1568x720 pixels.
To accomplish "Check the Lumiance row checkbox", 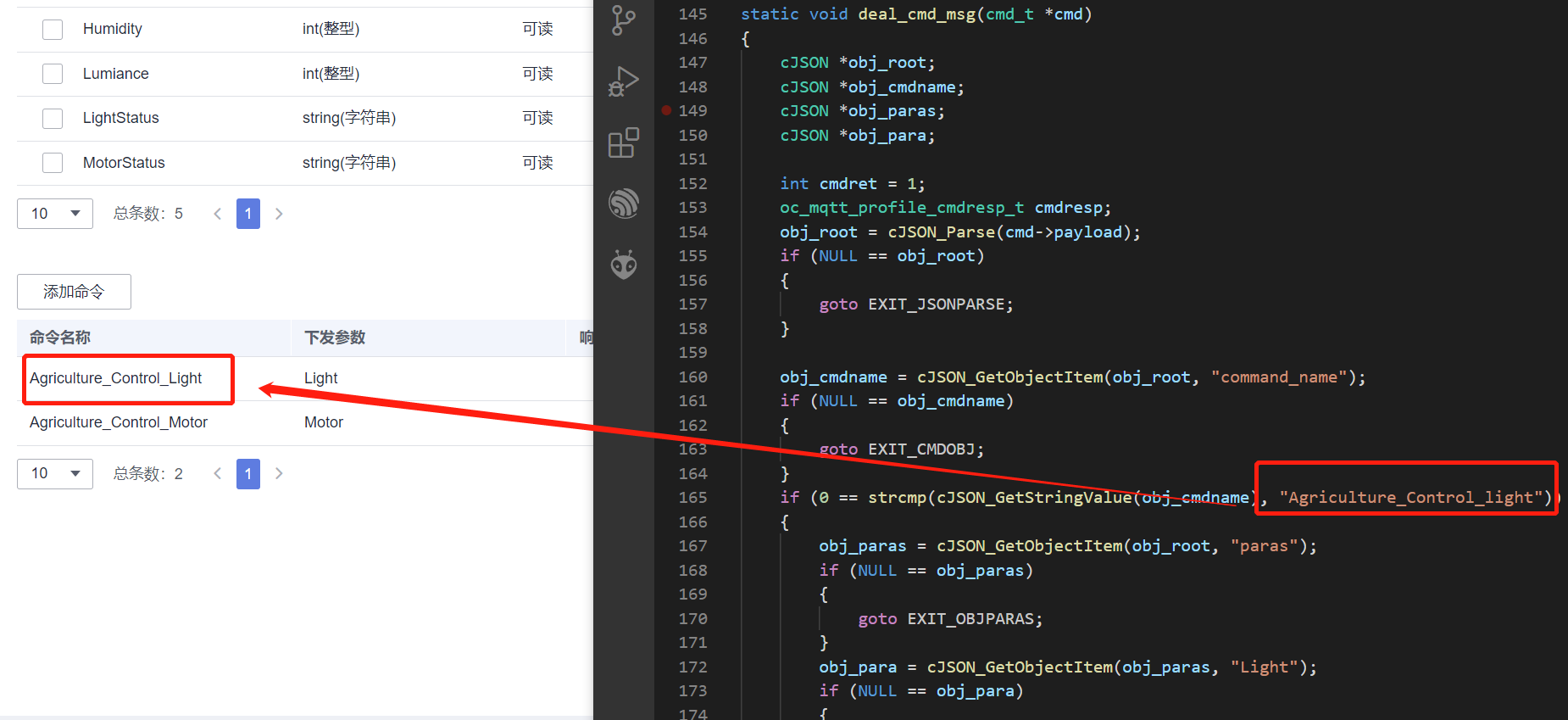I will coord(53,74).
